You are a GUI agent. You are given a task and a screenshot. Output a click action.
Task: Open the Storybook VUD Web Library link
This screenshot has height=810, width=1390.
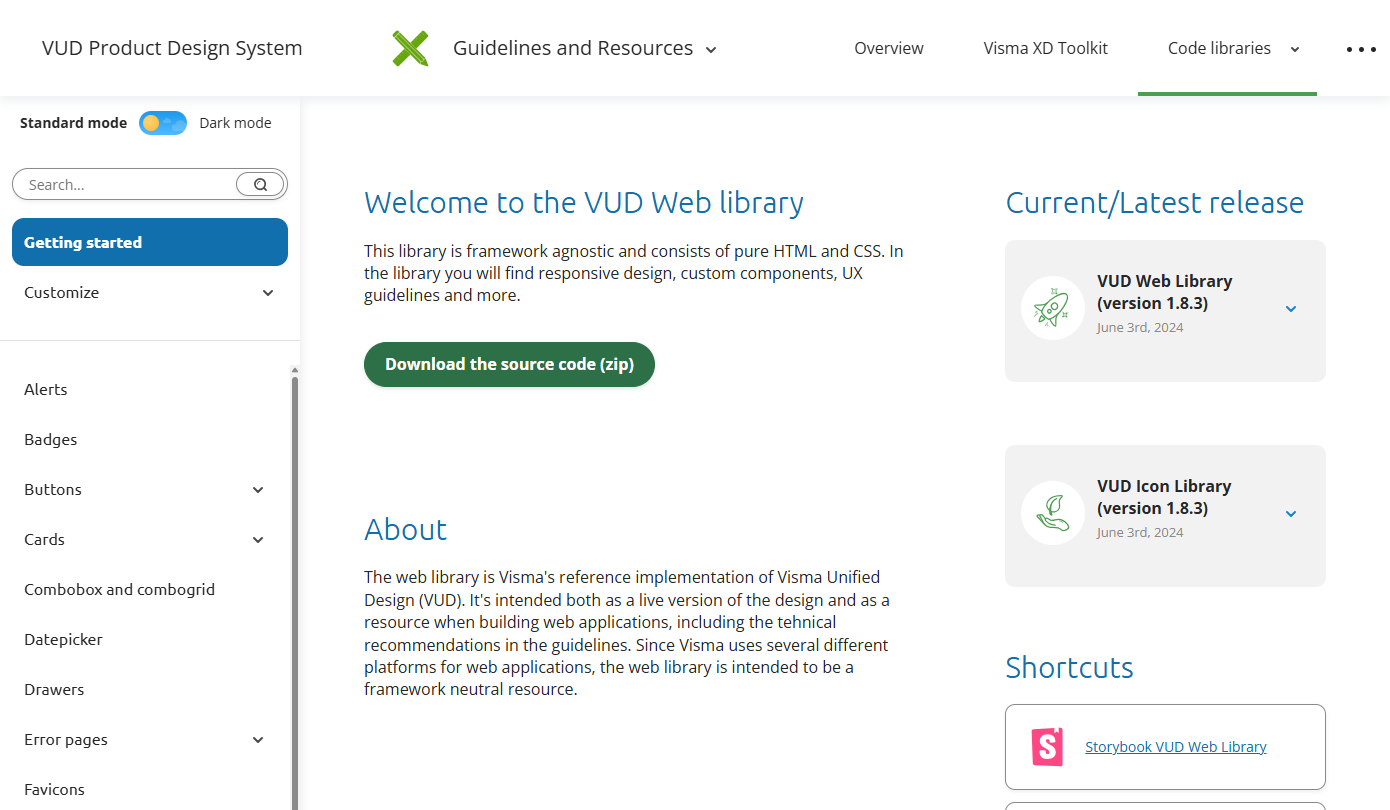[x=1175, y=746]
